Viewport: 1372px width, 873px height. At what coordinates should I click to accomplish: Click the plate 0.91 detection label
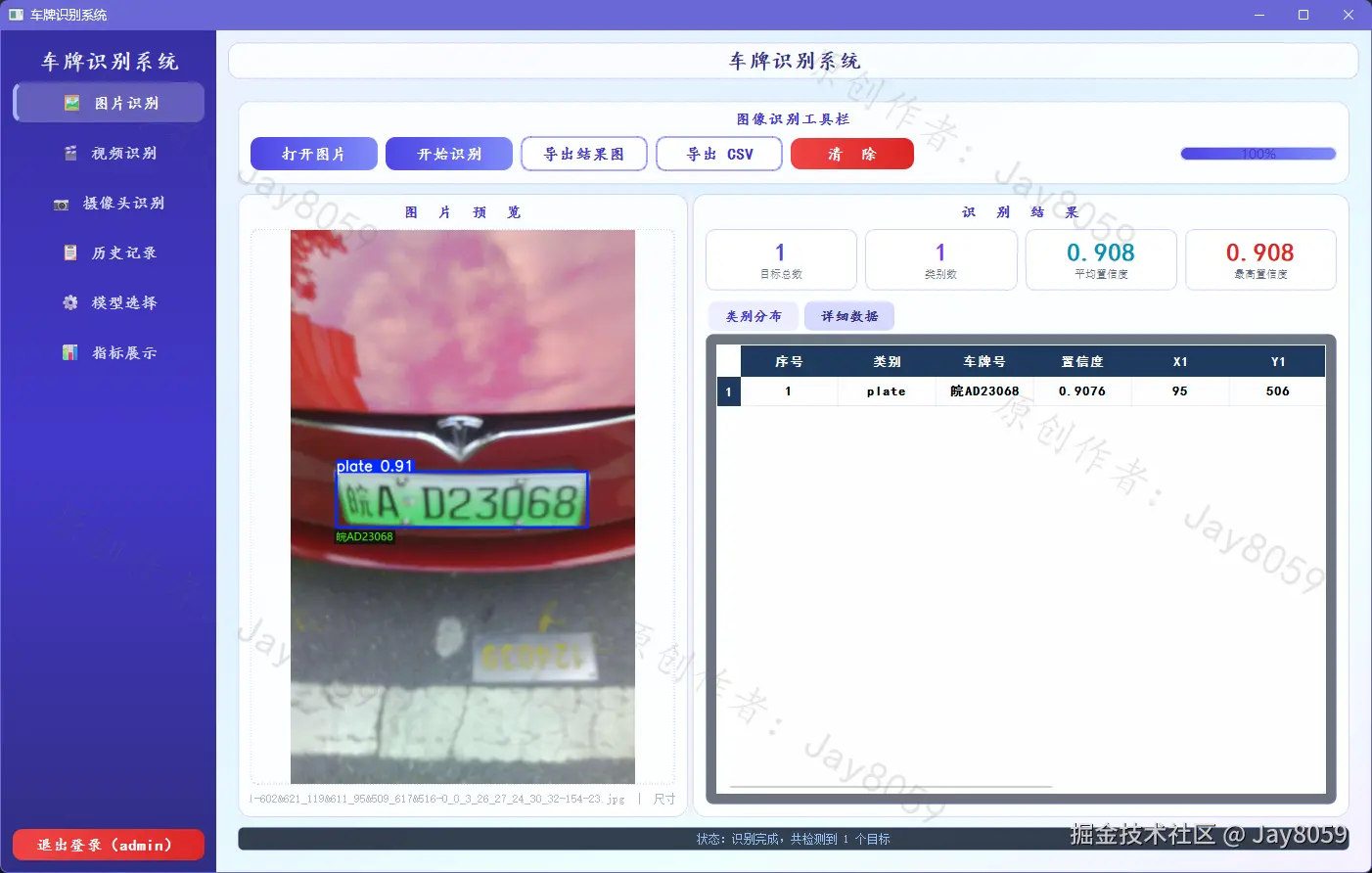point(375,466)
